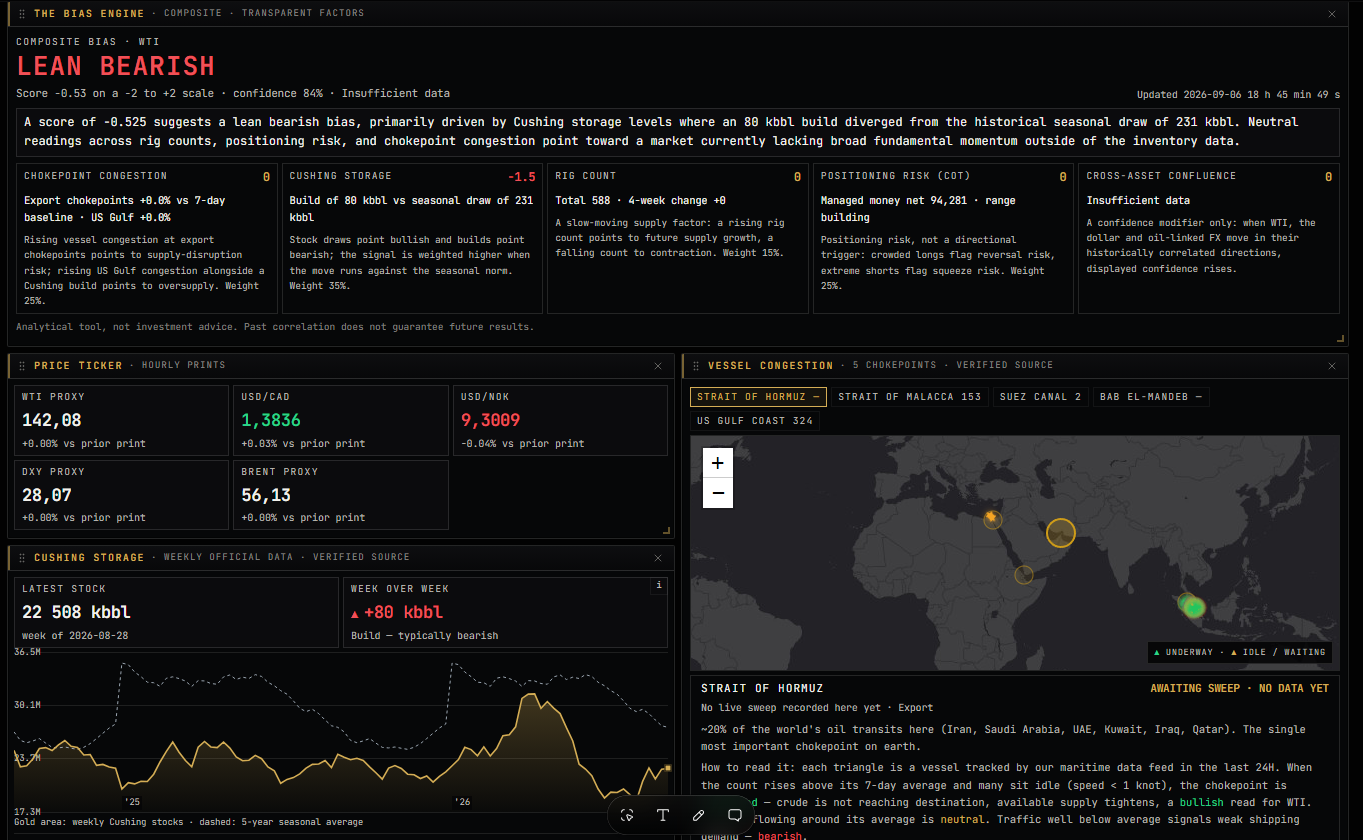Activate the element select tool in floating toolbar
The image size is (1363, 840).
pyautogui.click(x=627, y=815)
